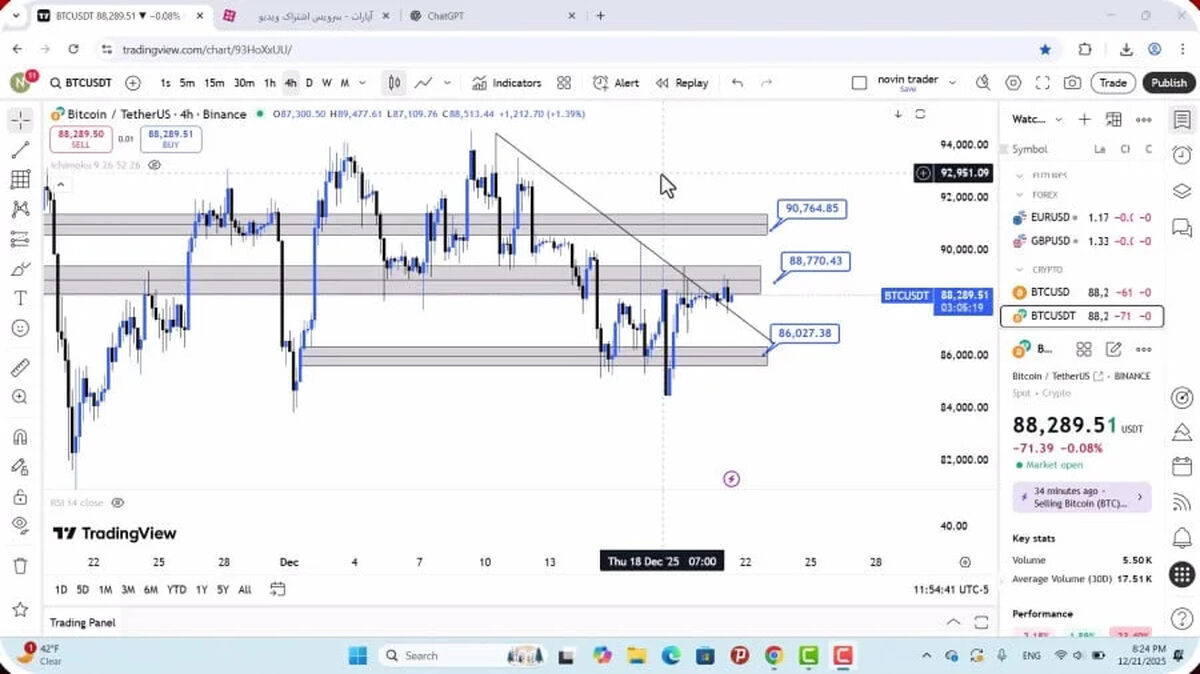Screen dimensions: 1200x674
Task: Select the 1D date range
Action: coord(61,589)
